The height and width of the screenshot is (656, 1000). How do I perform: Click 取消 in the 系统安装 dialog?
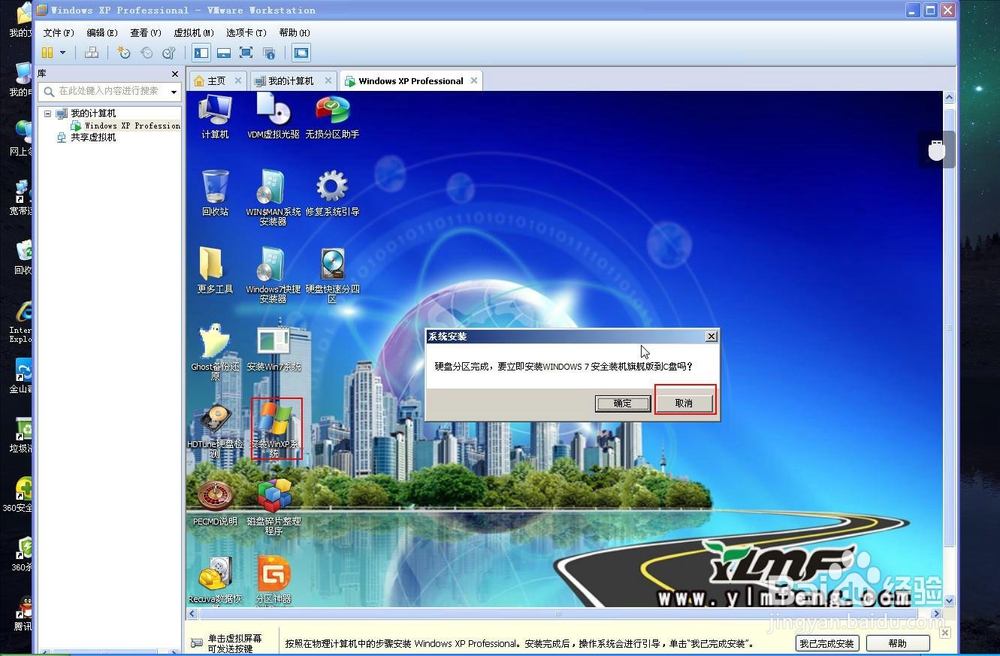pos(684,402)
